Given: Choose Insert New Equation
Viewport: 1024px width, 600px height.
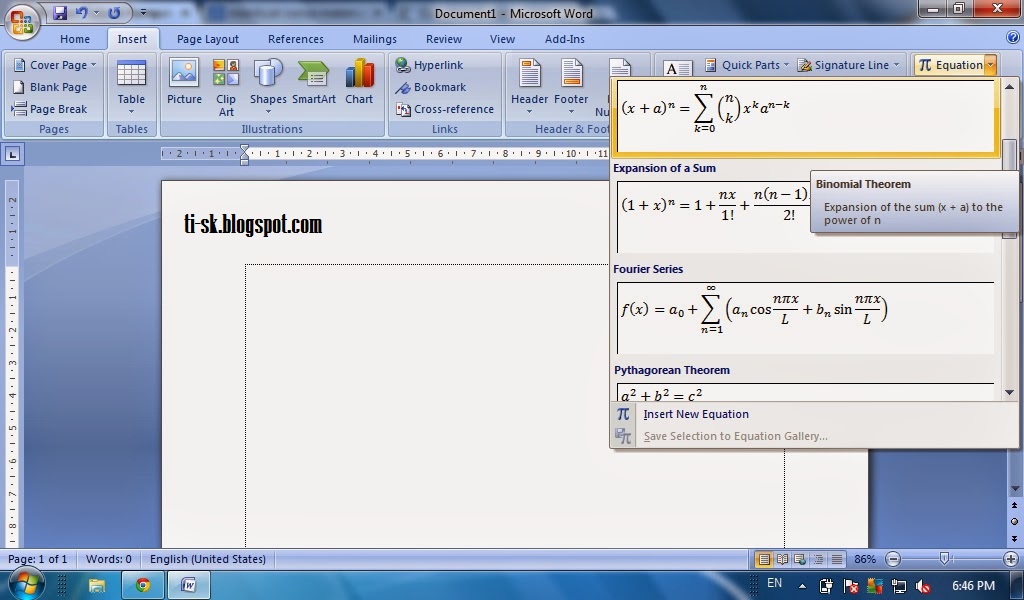Looking at the screenshot, I should click(x=696, y=413).
